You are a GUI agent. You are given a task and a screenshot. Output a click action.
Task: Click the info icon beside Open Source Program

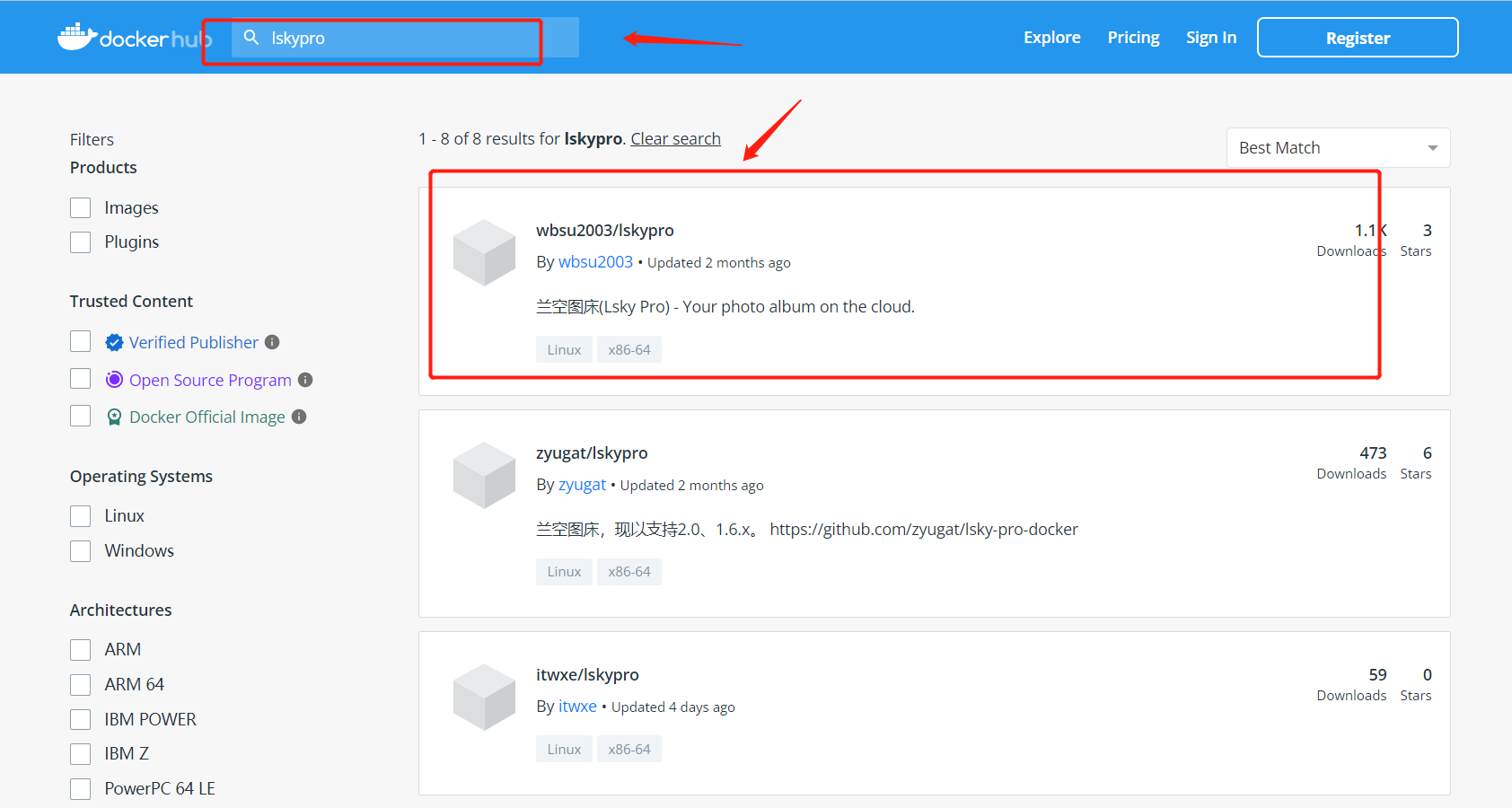click(305, 380)
